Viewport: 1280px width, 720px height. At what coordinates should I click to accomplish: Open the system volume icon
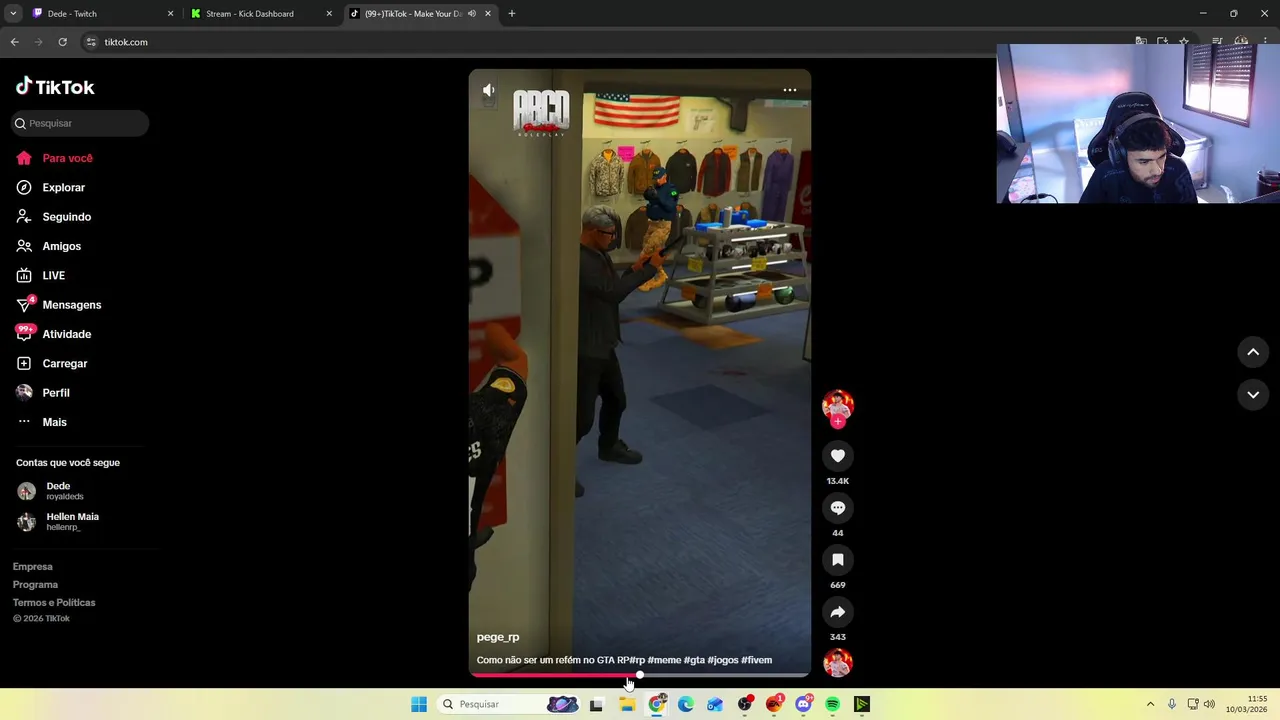1209,704
